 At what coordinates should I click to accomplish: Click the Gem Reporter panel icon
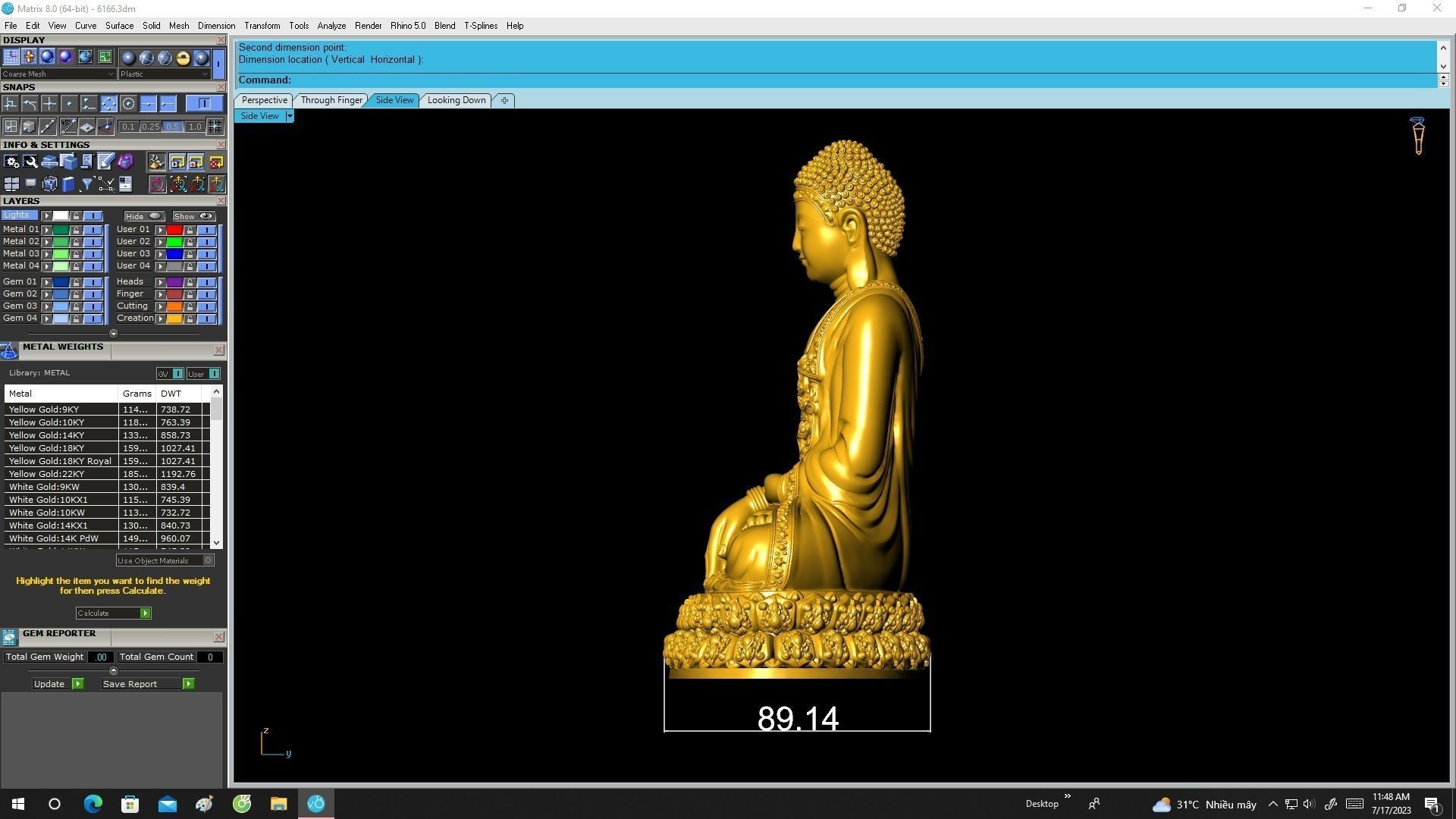pos(9,638)
